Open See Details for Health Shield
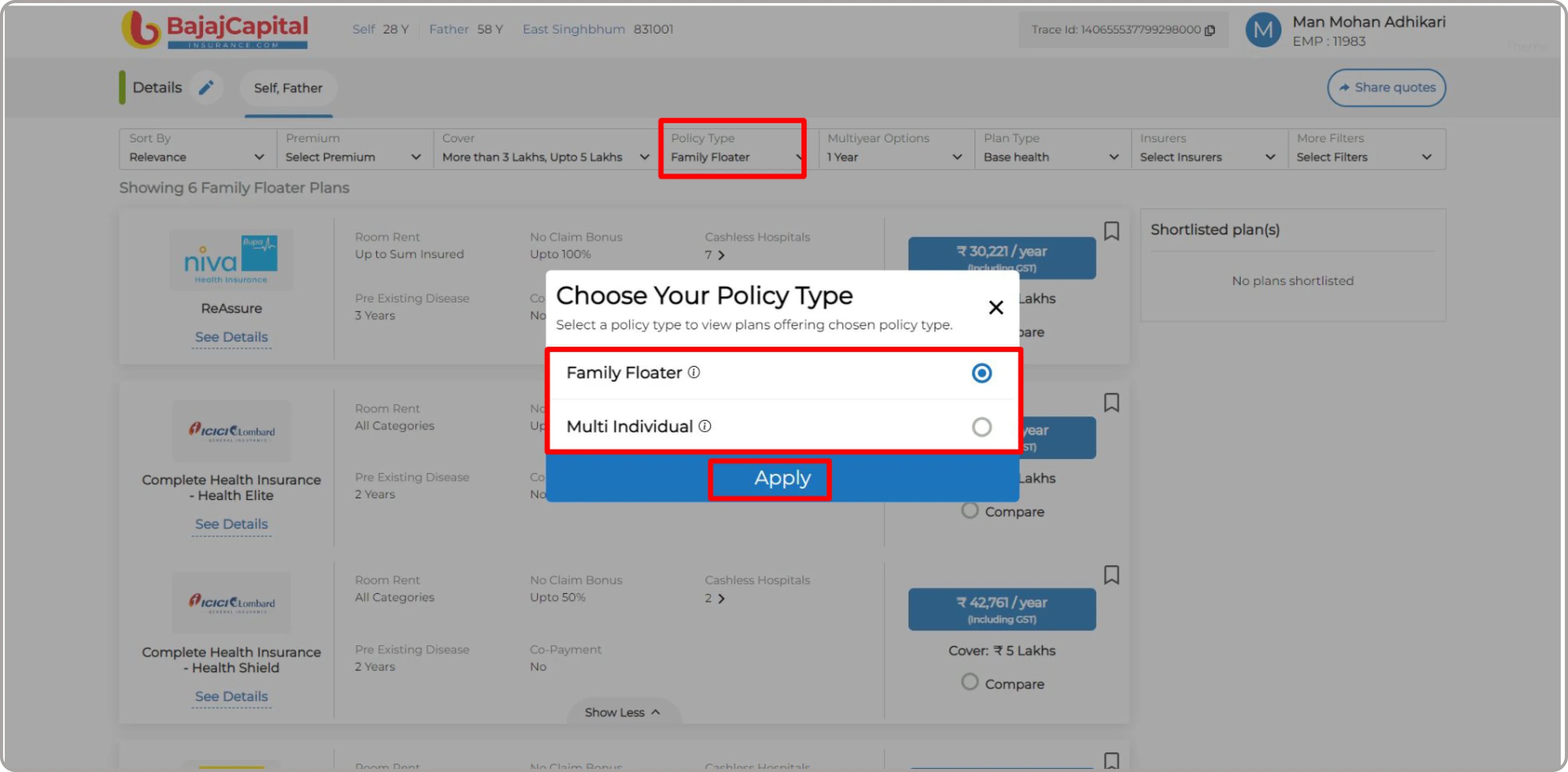 [x=231, y=696]
